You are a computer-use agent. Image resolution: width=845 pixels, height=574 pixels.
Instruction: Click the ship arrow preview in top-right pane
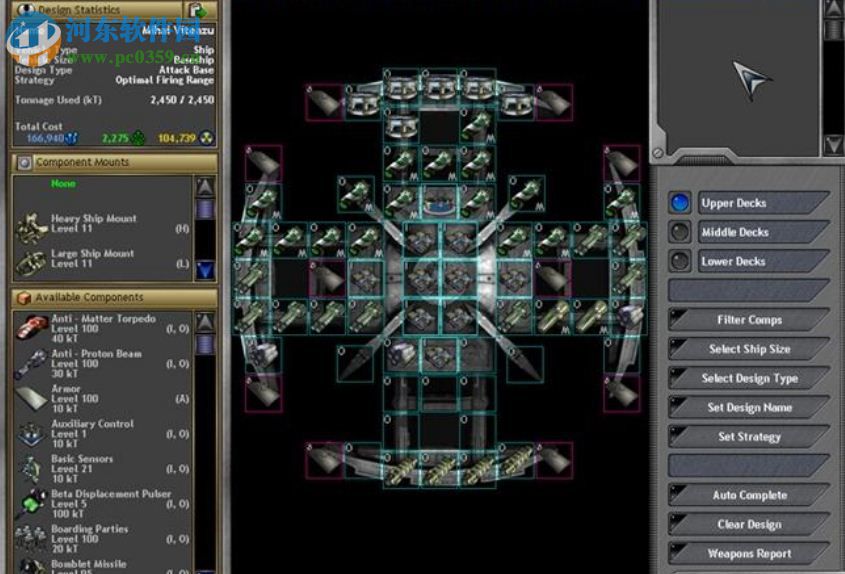point(751,80)
